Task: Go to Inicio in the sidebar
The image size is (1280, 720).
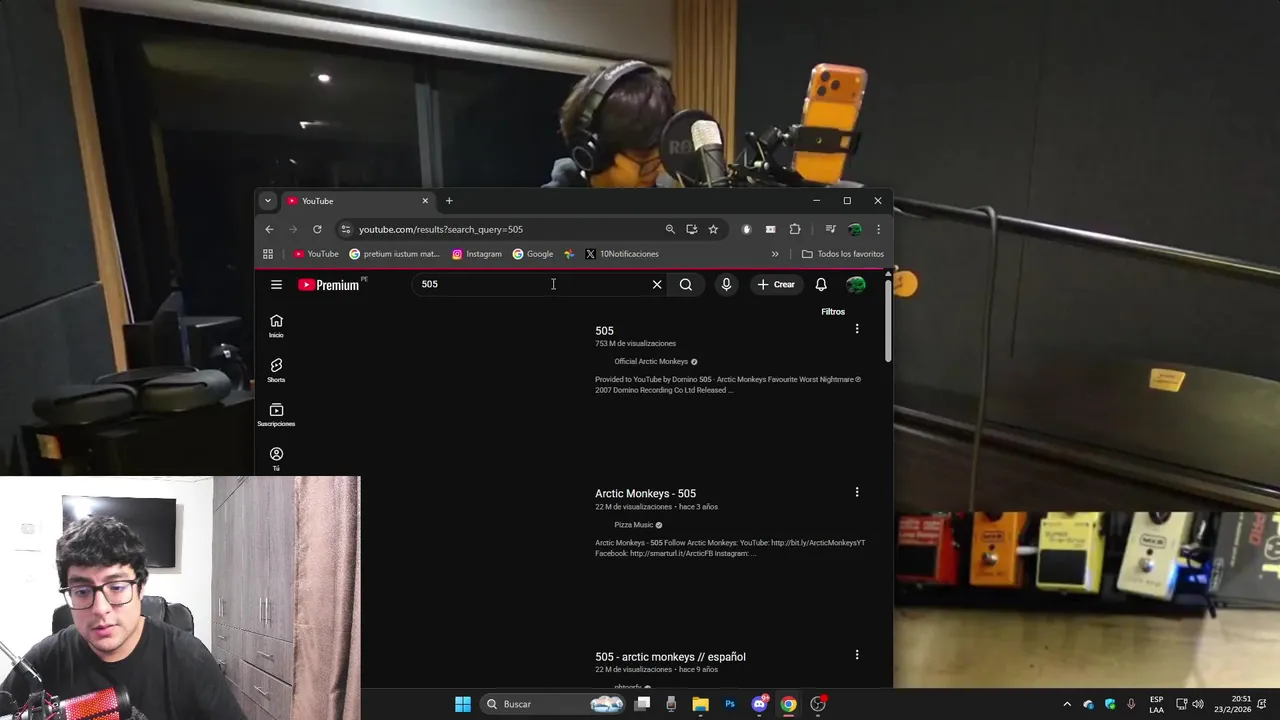Action: tap(276, 326)
